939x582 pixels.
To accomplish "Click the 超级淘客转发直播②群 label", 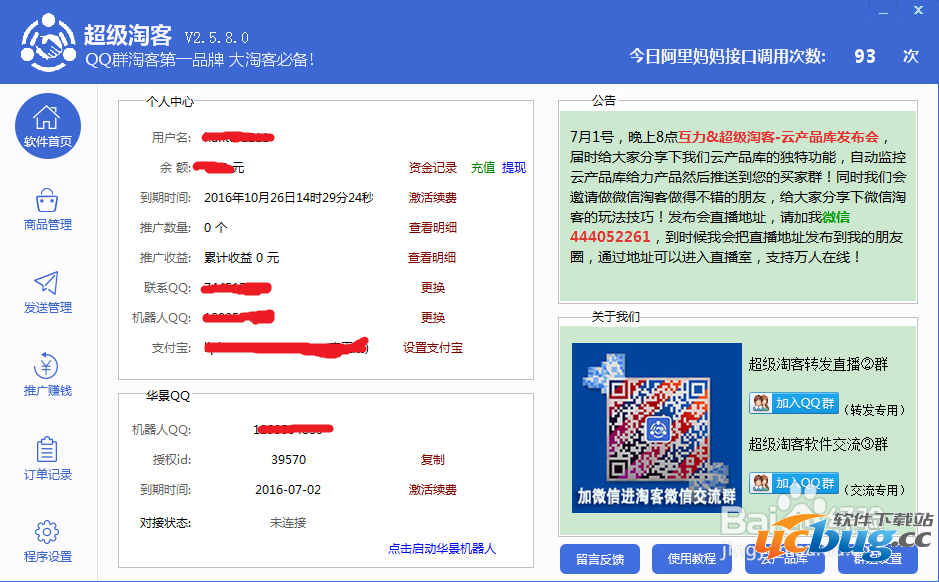I will (818, 364).
